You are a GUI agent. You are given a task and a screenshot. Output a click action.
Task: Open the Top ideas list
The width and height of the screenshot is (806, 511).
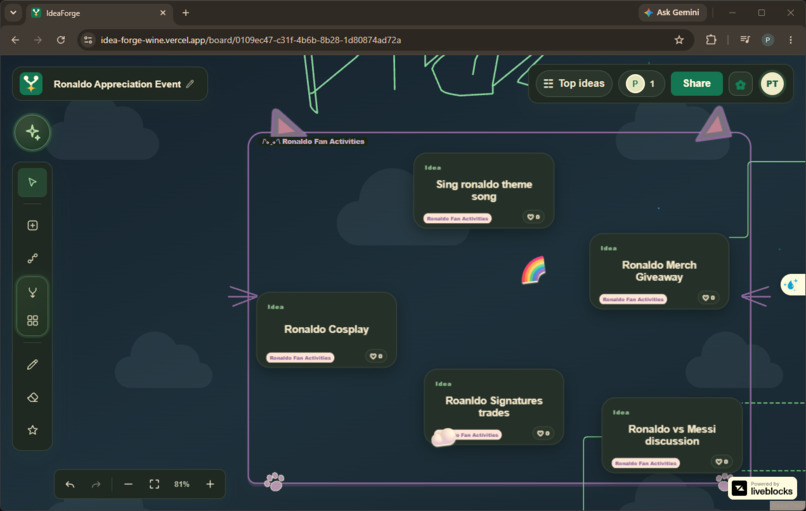coord(574,83)
